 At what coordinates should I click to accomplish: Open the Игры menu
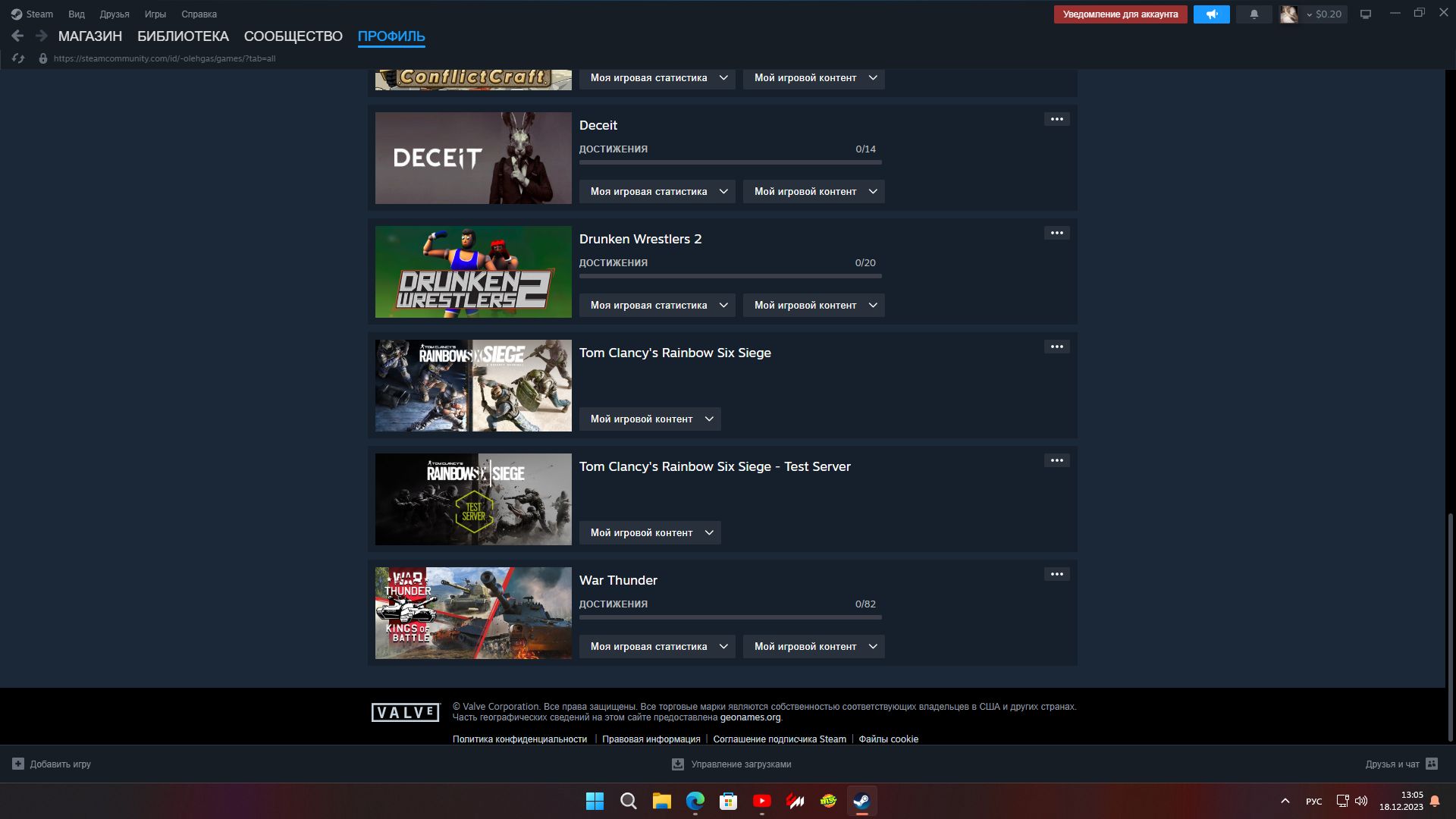coord(155,14)
